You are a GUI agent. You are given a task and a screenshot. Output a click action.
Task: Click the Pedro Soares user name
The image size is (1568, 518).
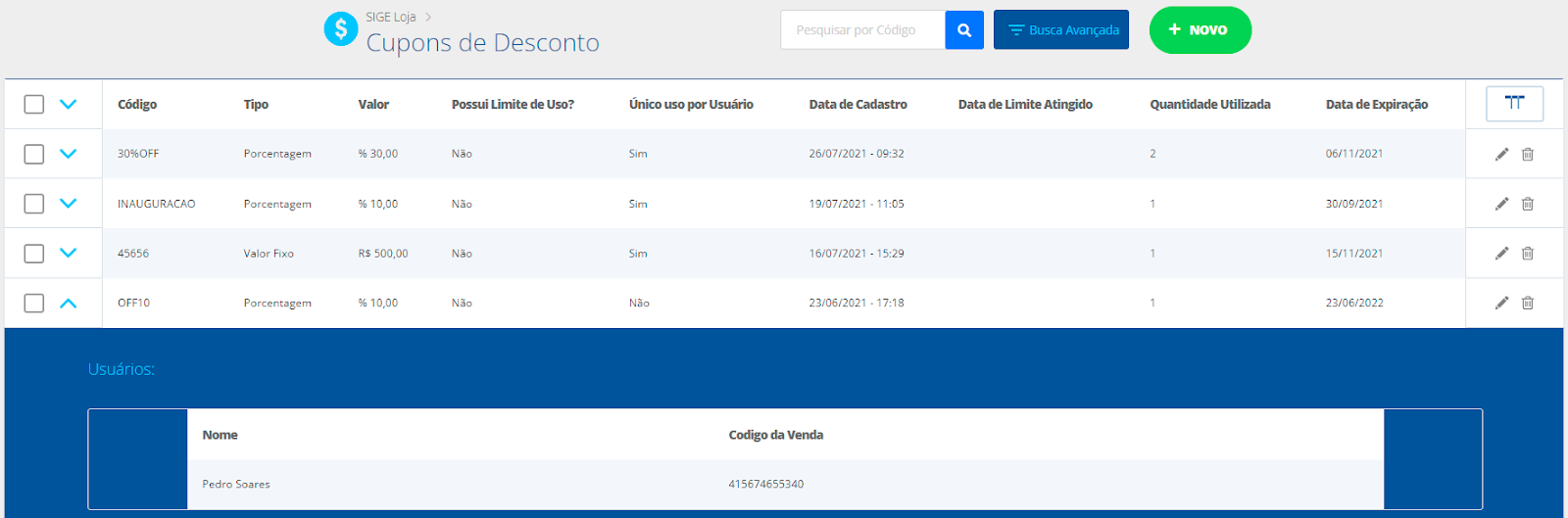pos(236,484)
